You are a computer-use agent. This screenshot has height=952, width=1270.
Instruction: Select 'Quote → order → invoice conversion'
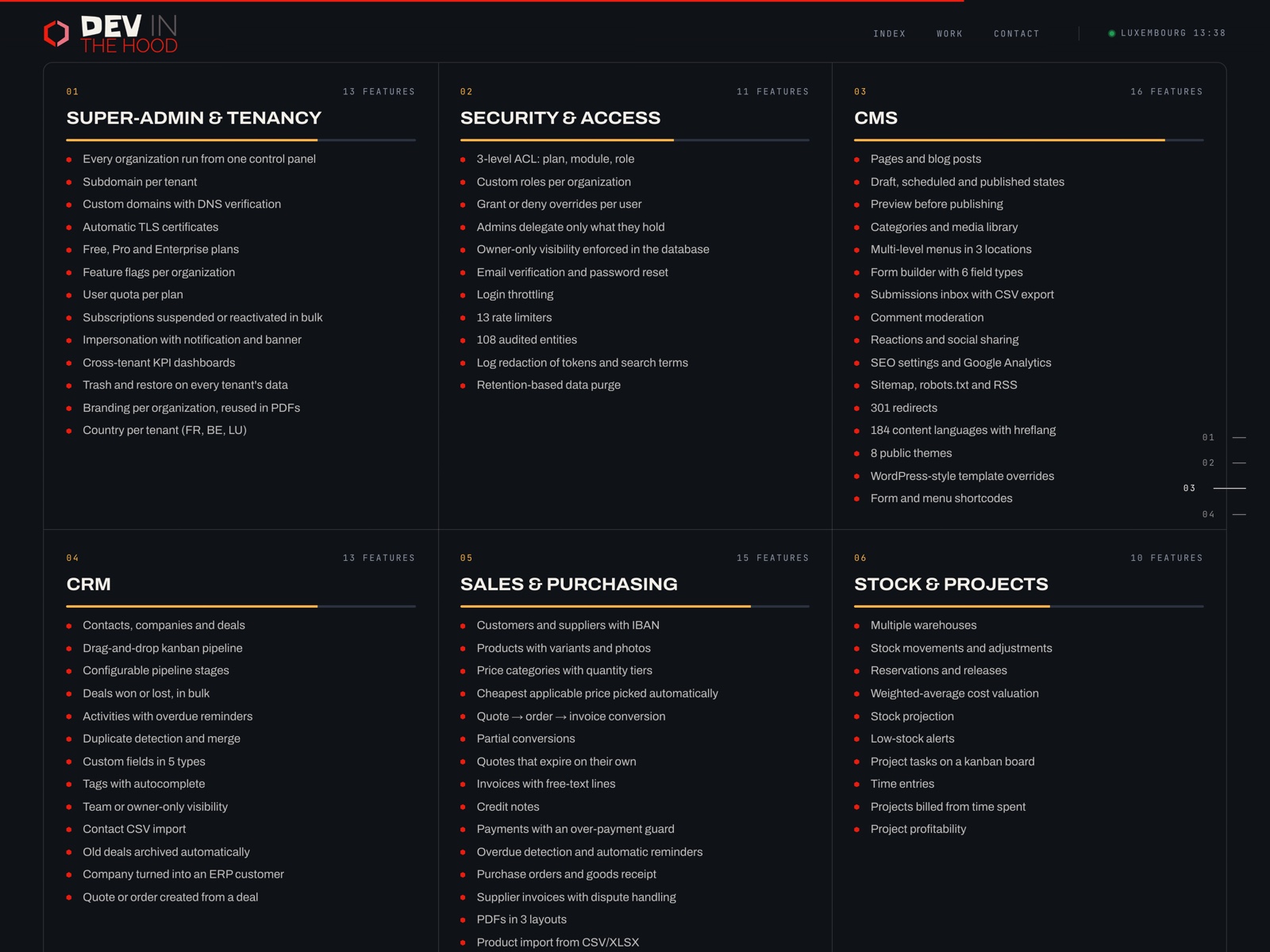point(571,716)
